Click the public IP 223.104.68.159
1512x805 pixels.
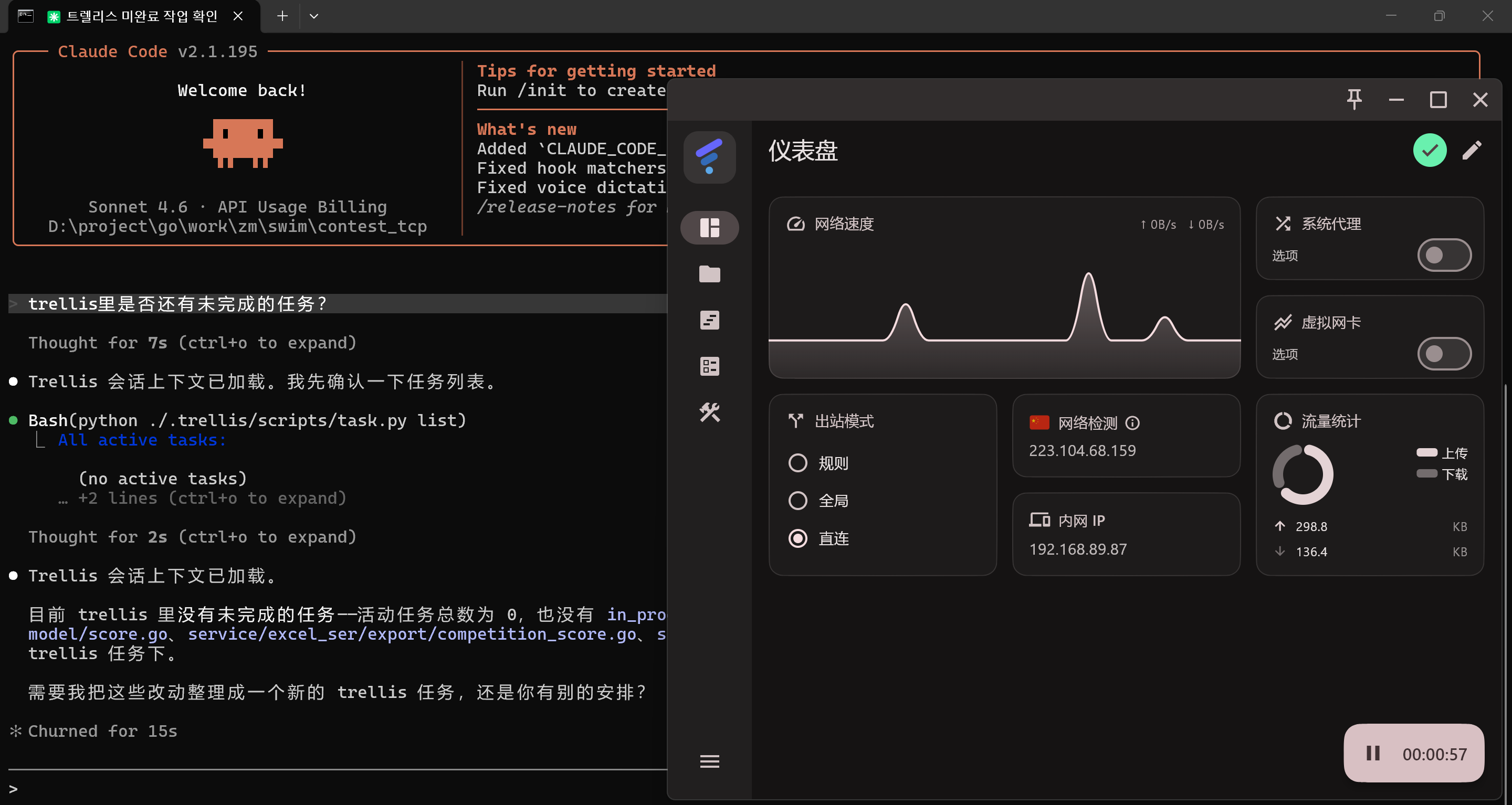coord(1081,451)
